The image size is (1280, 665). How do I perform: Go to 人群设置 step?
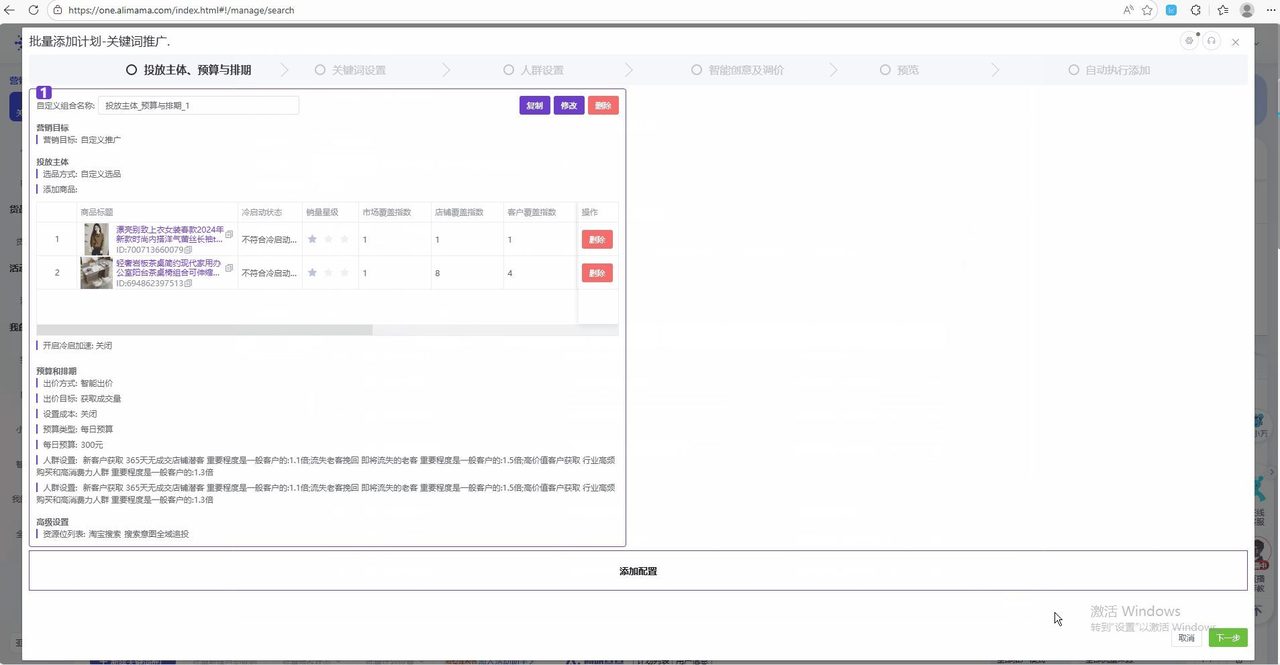coord(534,71)
